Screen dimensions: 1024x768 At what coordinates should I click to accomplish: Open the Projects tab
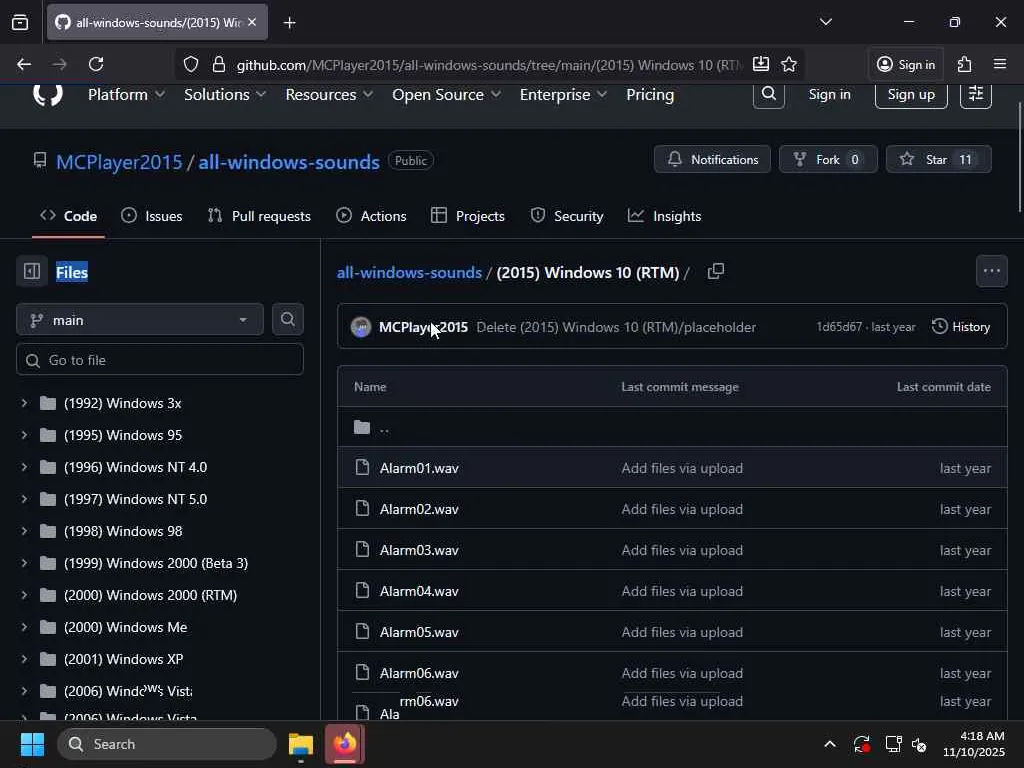pos(468,216)
